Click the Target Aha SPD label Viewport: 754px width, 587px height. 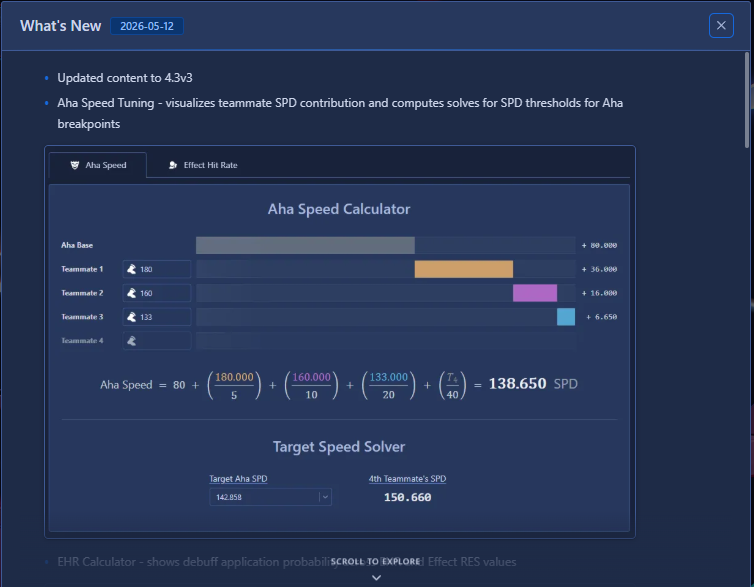238,479
